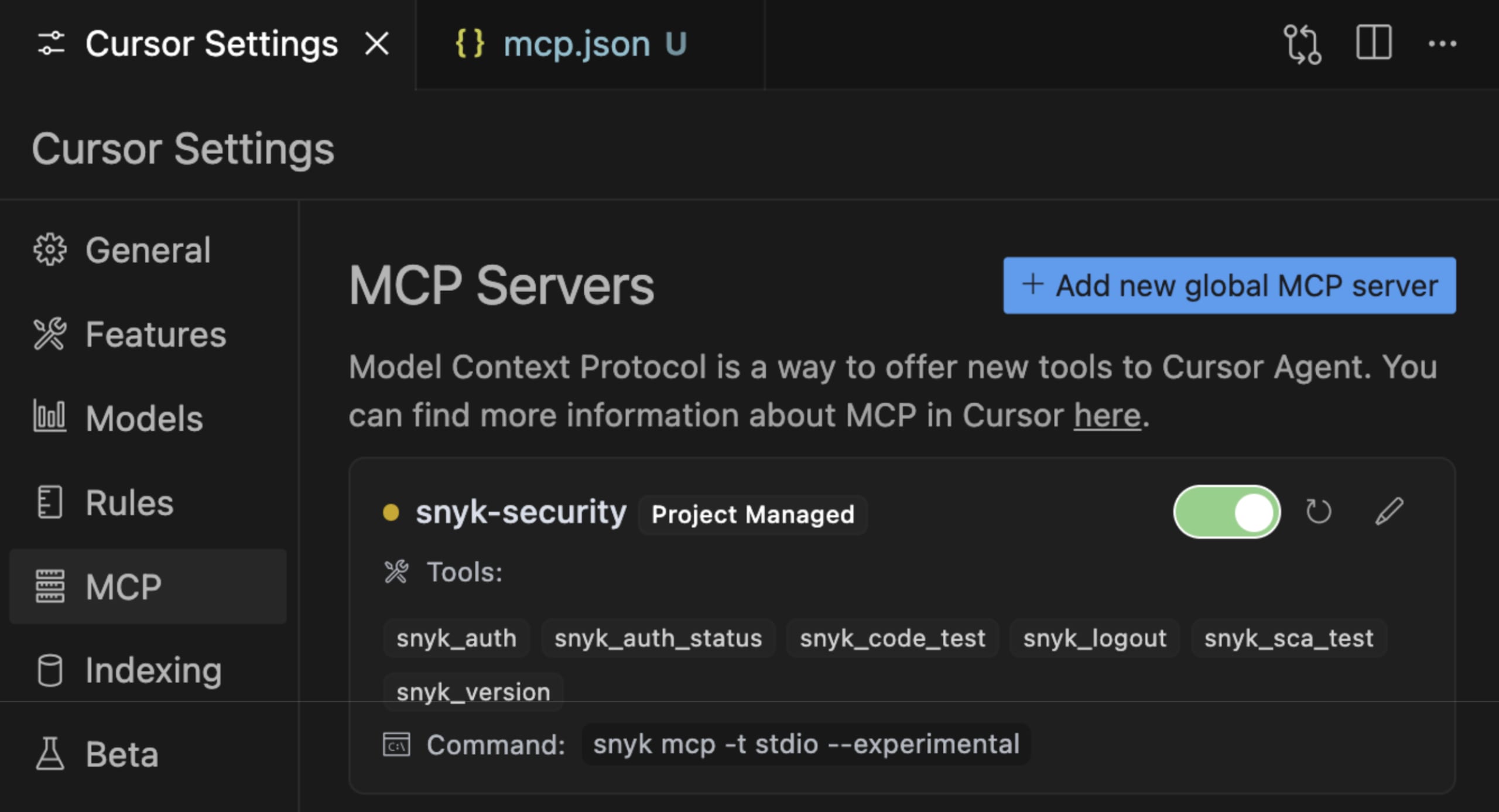
Task: Close the Cursor Settings tab
Action: point(377,44)
